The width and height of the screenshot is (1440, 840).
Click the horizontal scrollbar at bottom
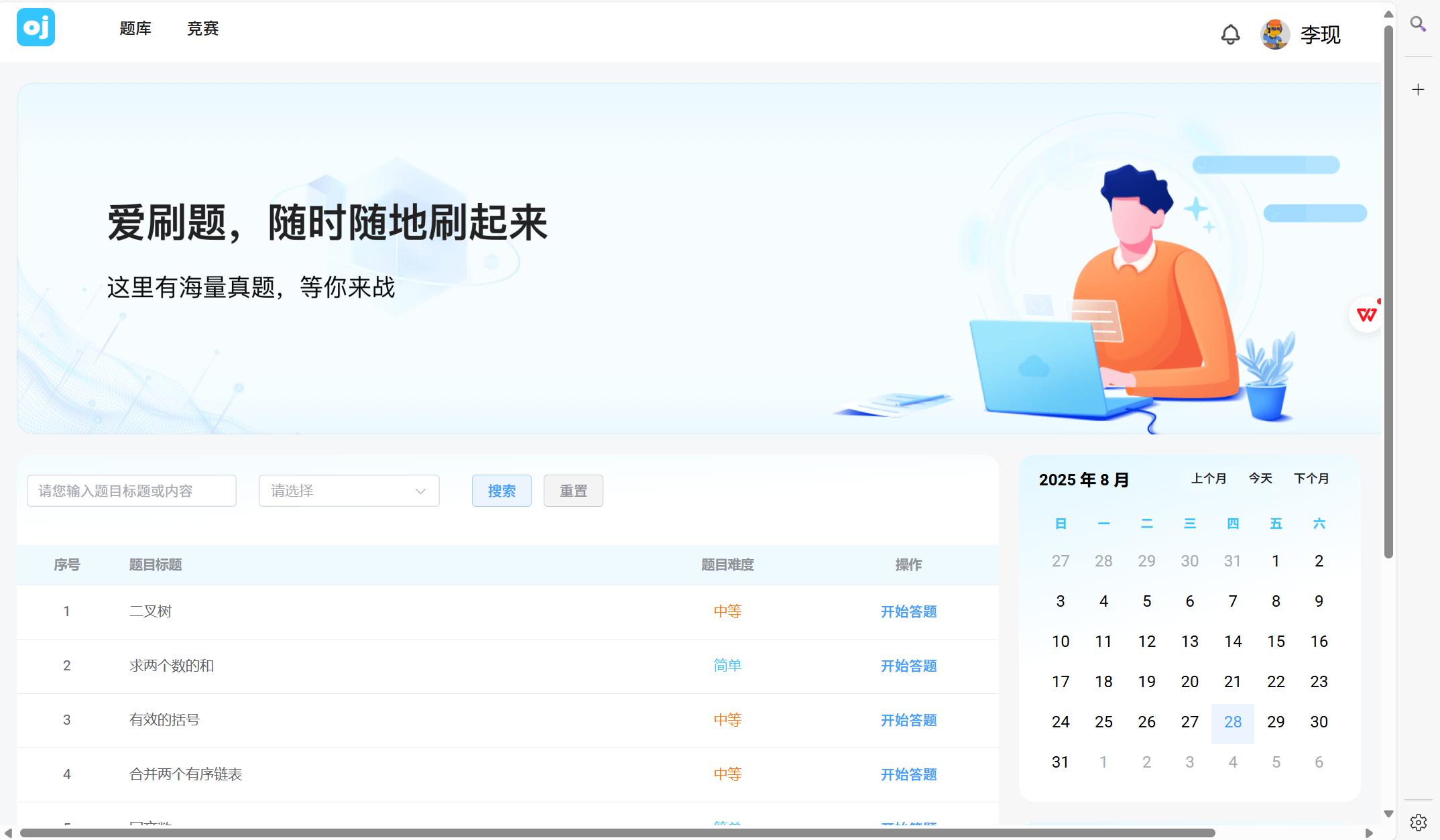(x=617, y=833)
